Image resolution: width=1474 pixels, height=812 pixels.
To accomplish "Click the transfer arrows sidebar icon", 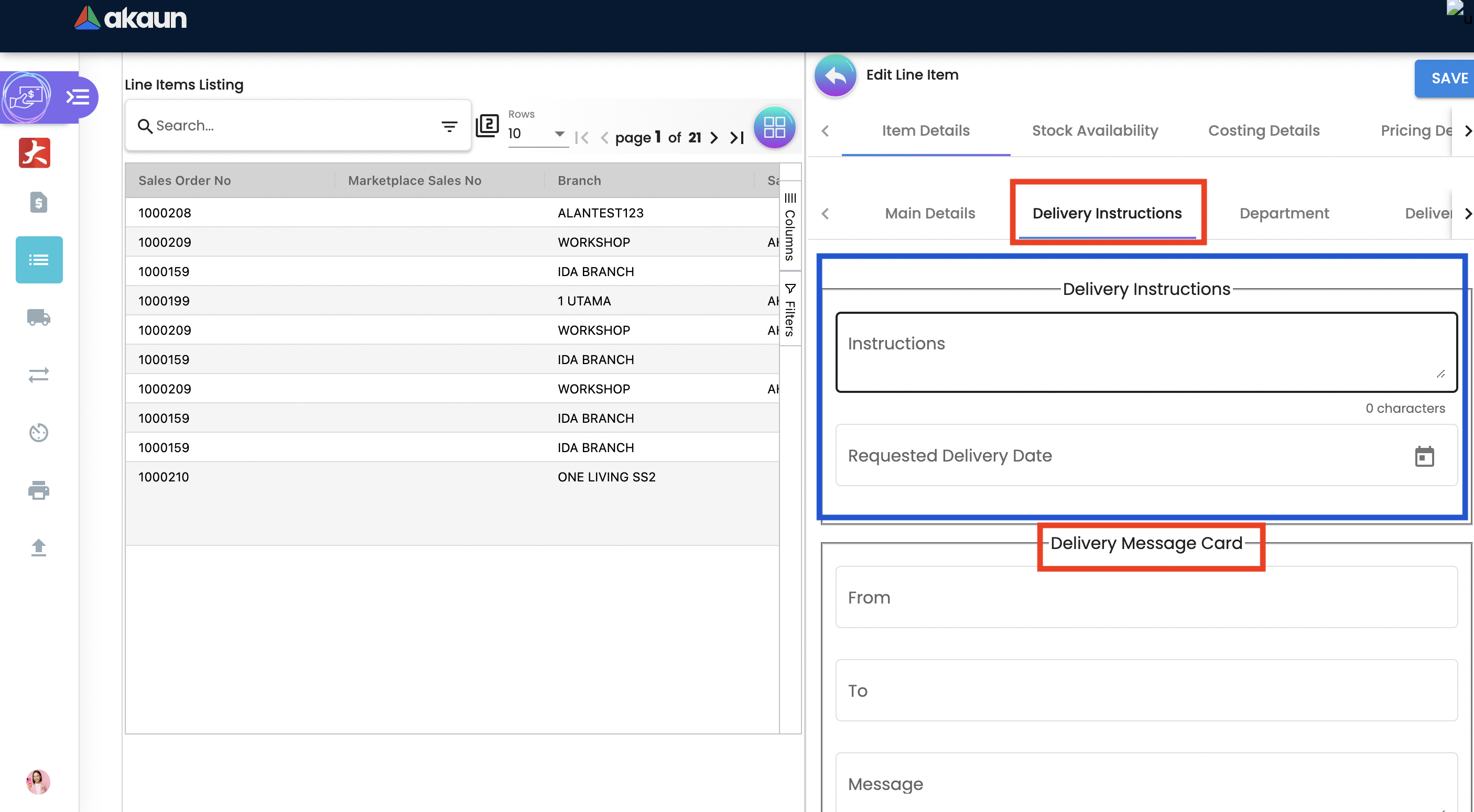I will (38, 375).
